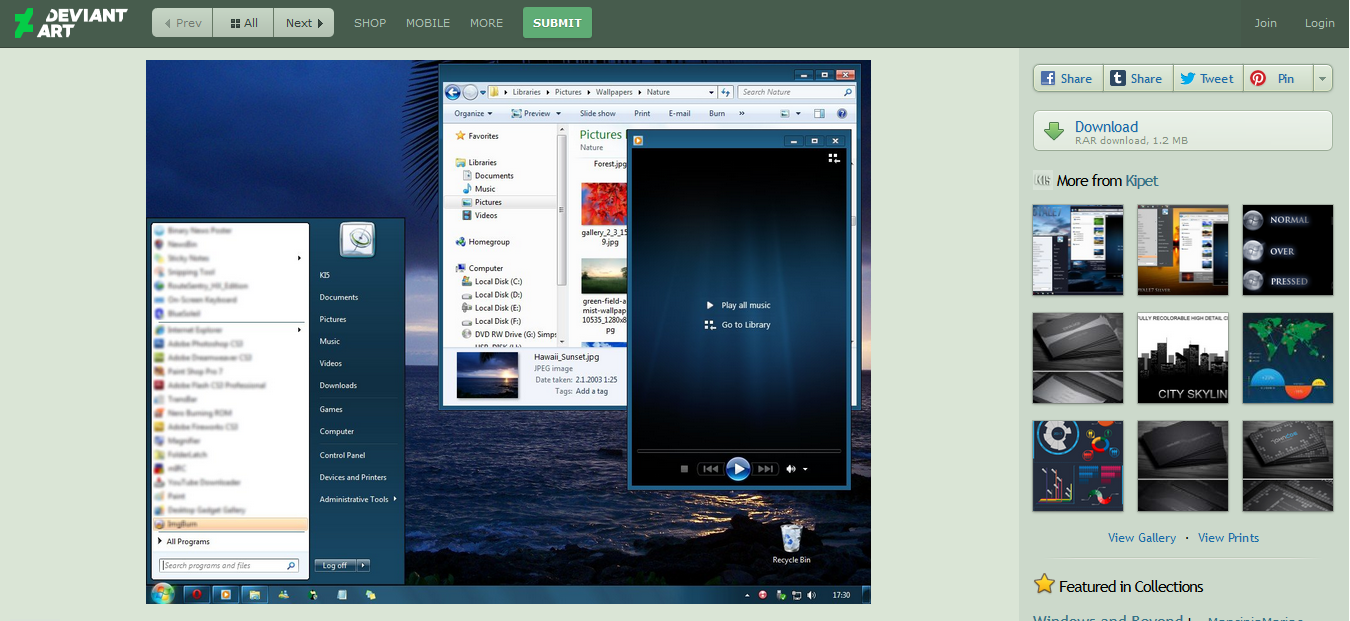
Task: Expand All Programs in the Start menu
Action: coord(183,542)
